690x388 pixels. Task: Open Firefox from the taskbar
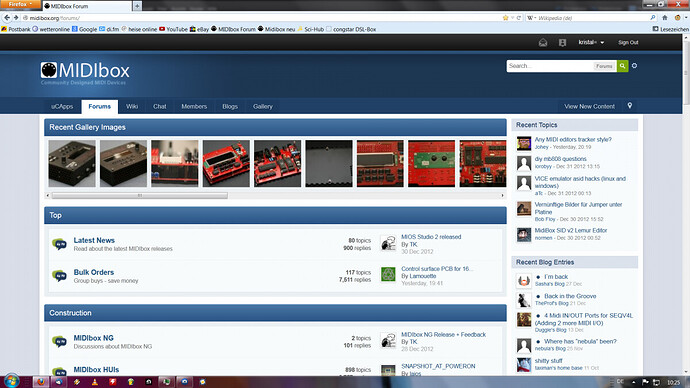coord(41,381)
